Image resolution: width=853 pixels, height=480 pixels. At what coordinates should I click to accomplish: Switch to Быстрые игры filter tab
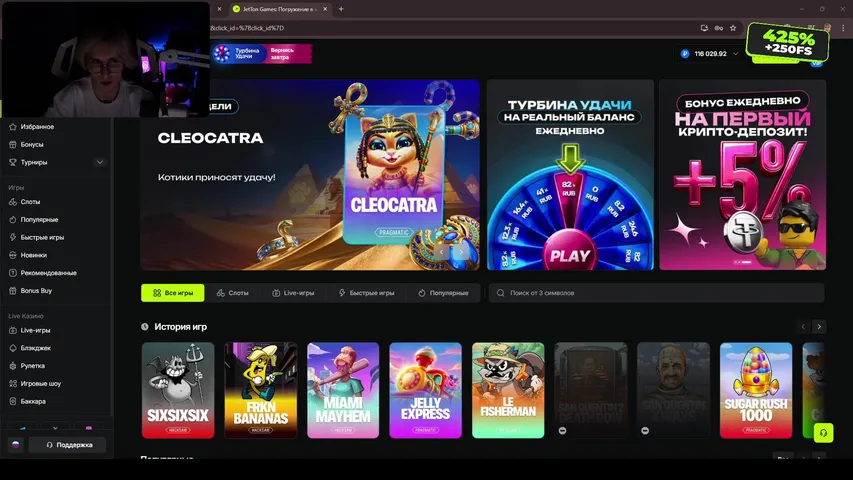366,293
